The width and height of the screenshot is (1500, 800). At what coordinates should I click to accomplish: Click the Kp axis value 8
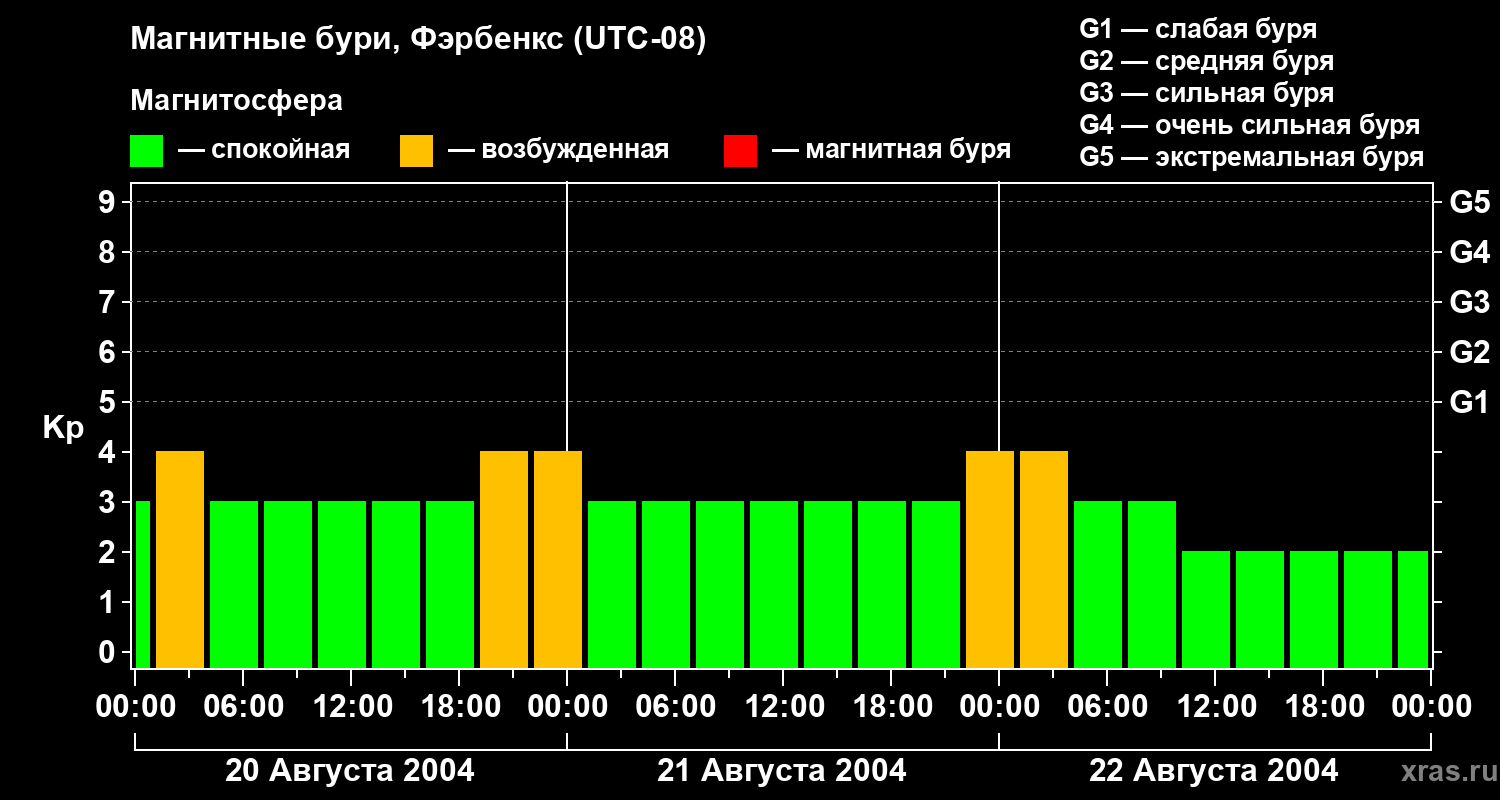(109, 252)
